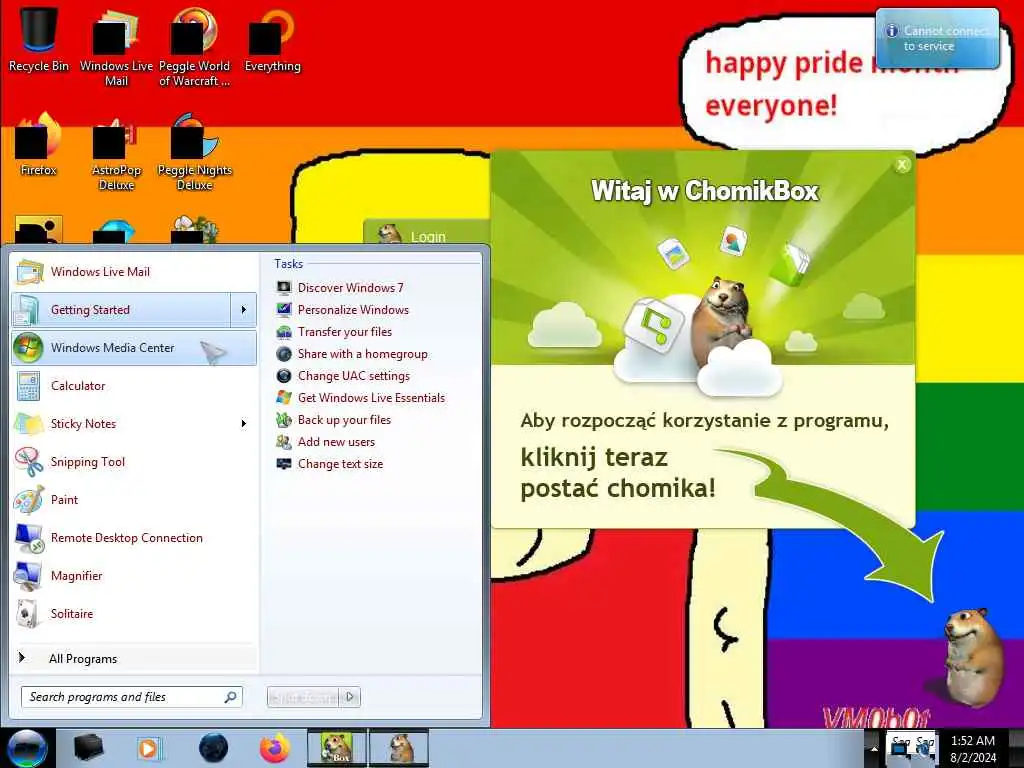Viewport: 1024px width, 768px height.
Task: Open Solitaire from Start menu
Action: [x=134, y=613]
